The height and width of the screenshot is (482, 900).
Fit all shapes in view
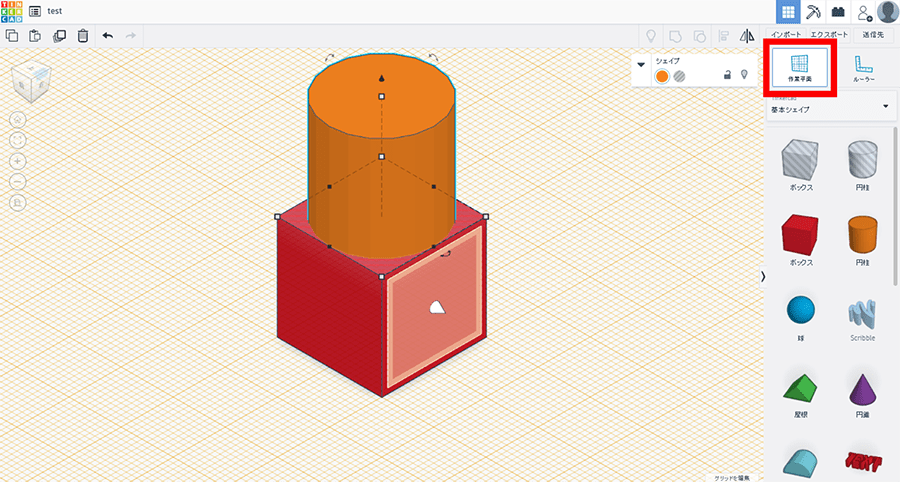18,140
